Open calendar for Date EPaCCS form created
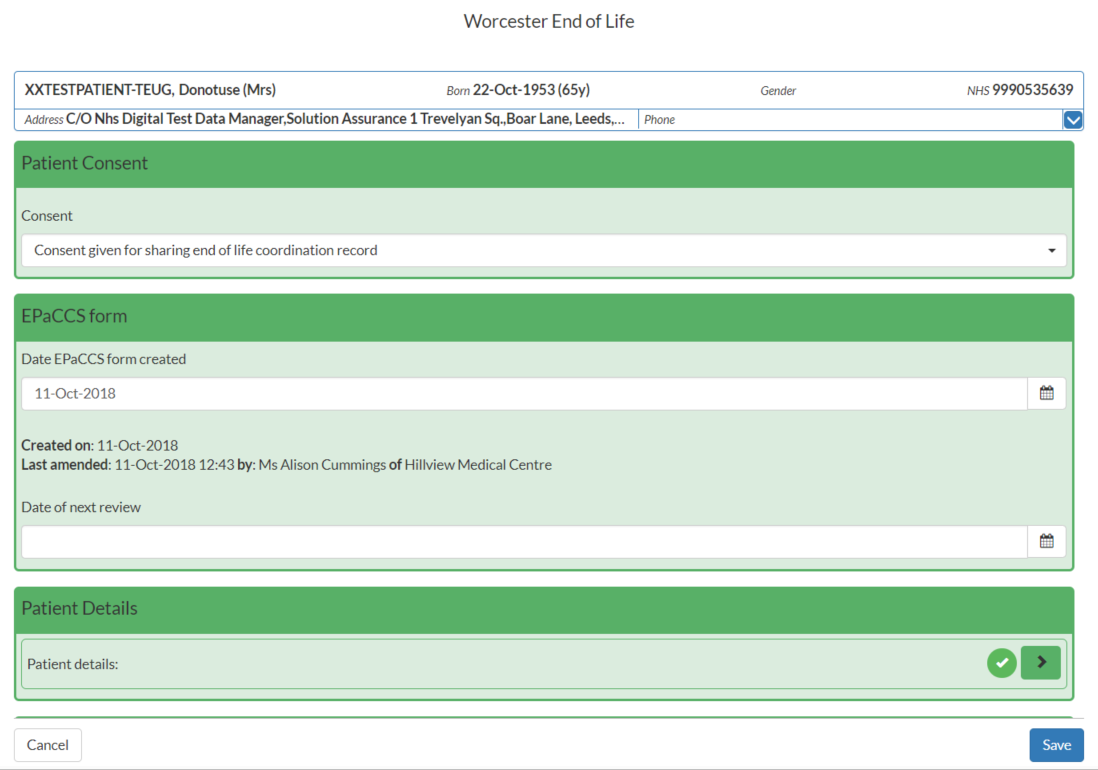 [1046, 393]
